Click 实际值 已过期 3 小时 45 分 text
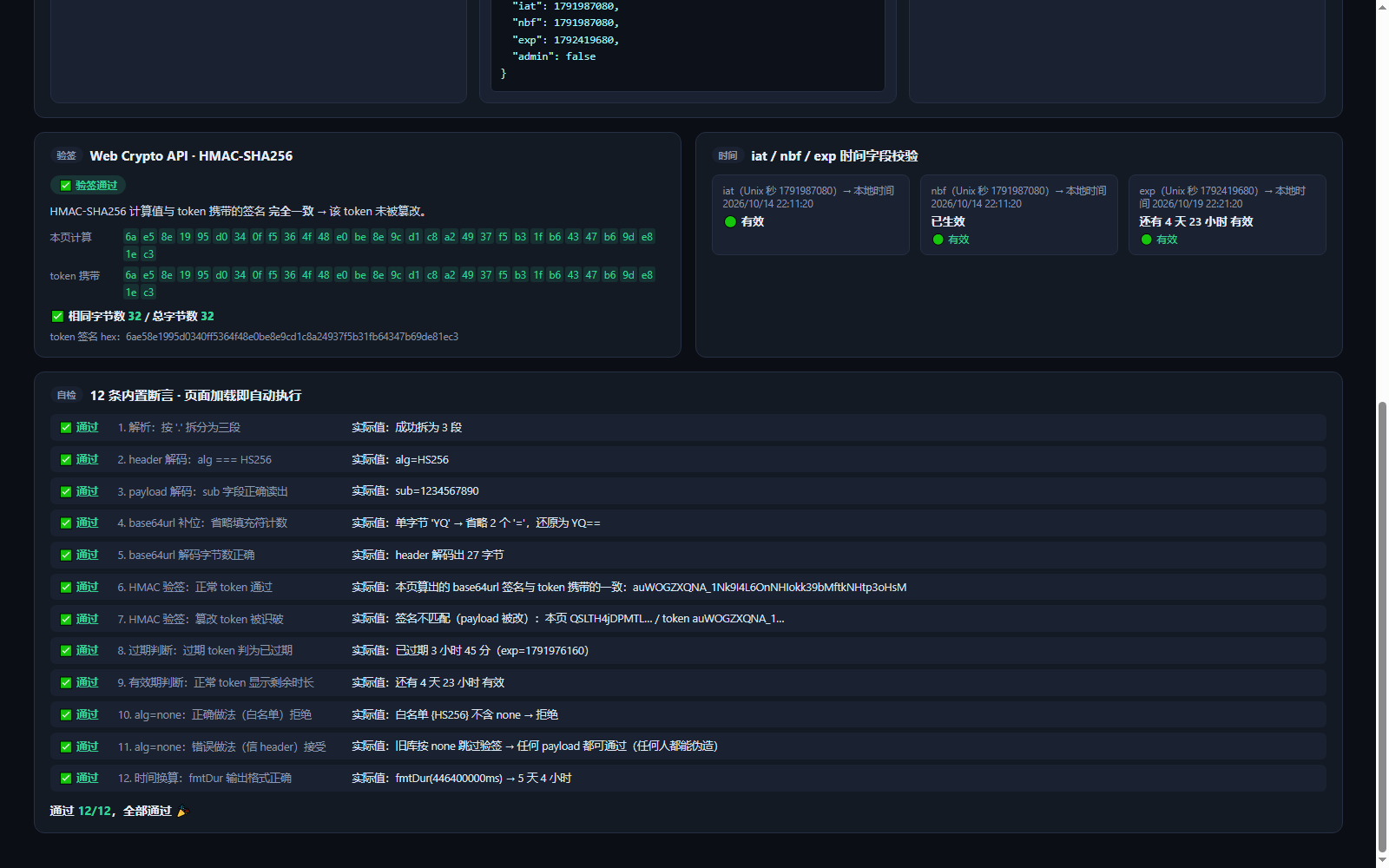 (x=470, y=651)
